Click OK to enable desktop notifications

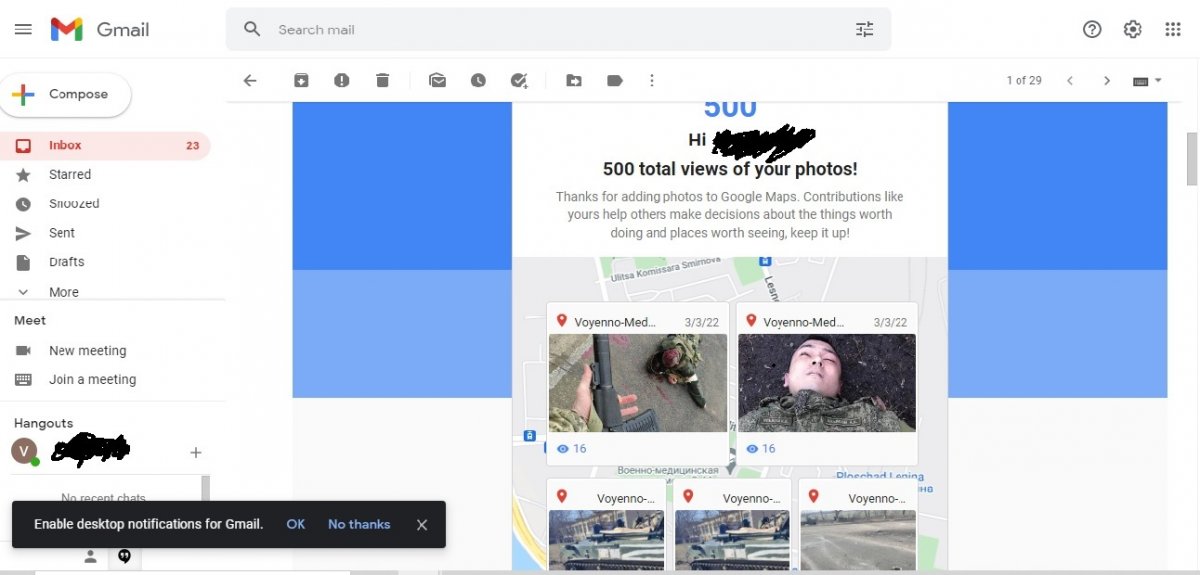[x=295, y=524]
